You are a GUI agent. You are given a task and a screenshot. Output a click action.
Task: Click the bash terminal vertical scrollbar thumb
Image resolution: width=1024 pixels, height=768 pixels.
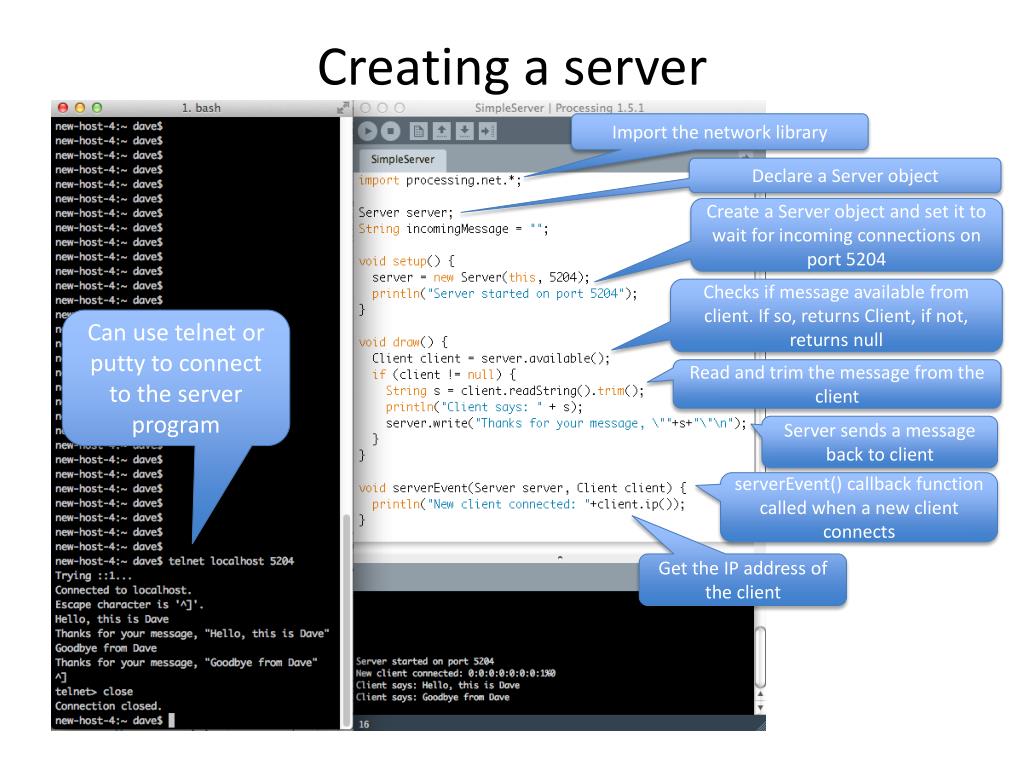click(346, 620)
